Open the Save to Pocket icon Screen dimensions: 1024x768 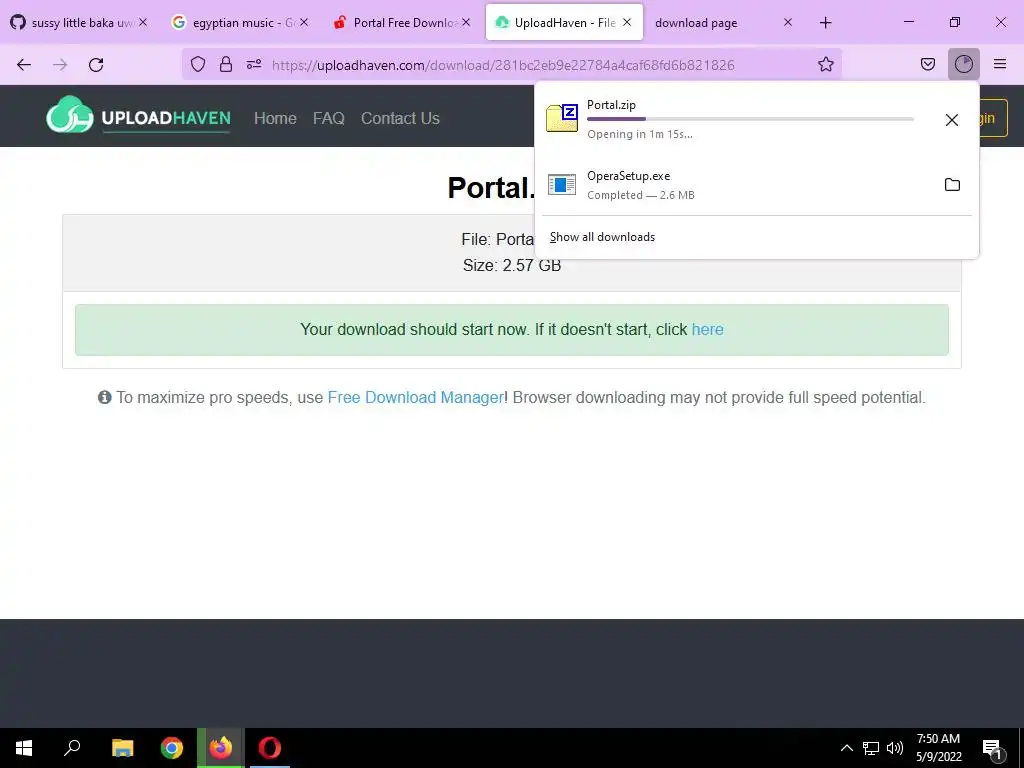(928, 64)
